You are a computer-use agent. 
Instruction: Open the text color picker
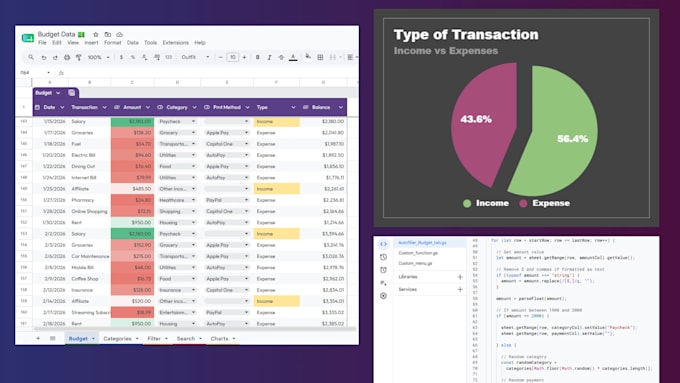[293, 57]
